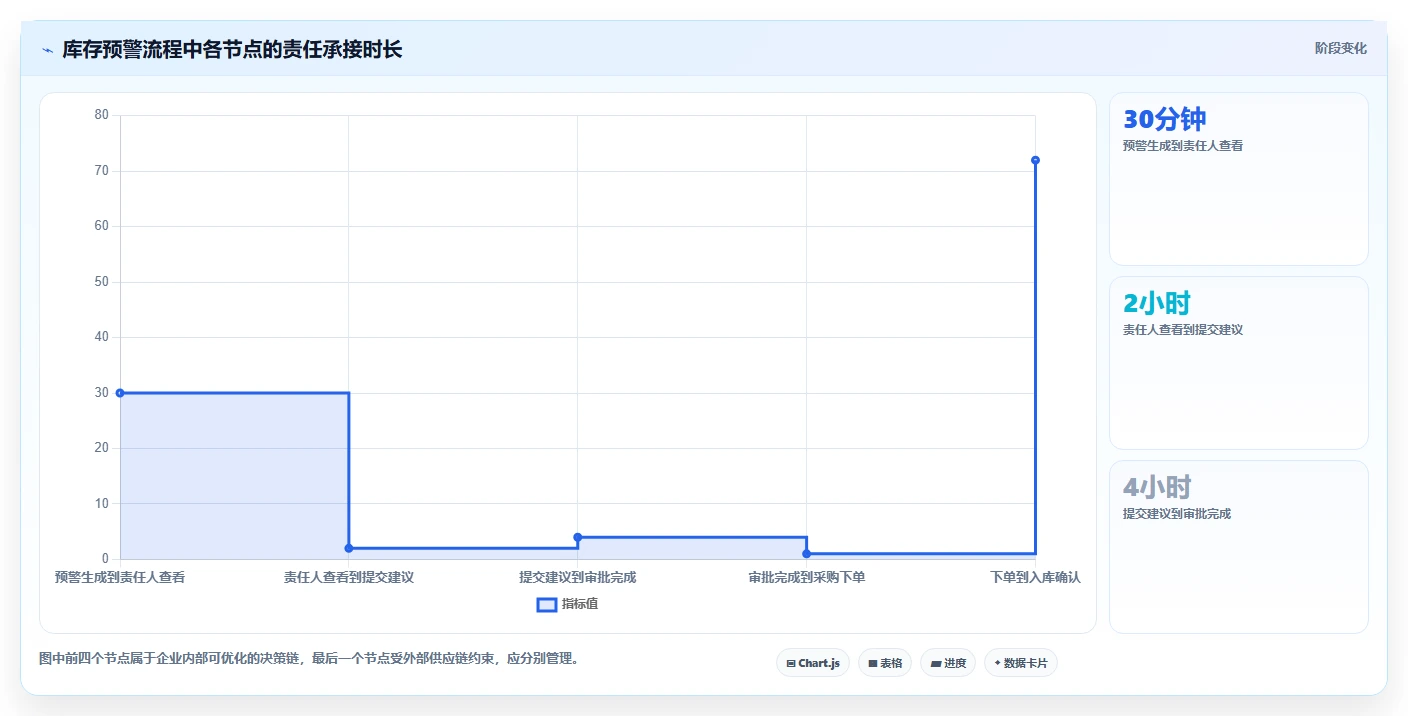1408x716 pixels.
Task: Click card caption 提交建议到审批完成
Action: click(1177, 514)
